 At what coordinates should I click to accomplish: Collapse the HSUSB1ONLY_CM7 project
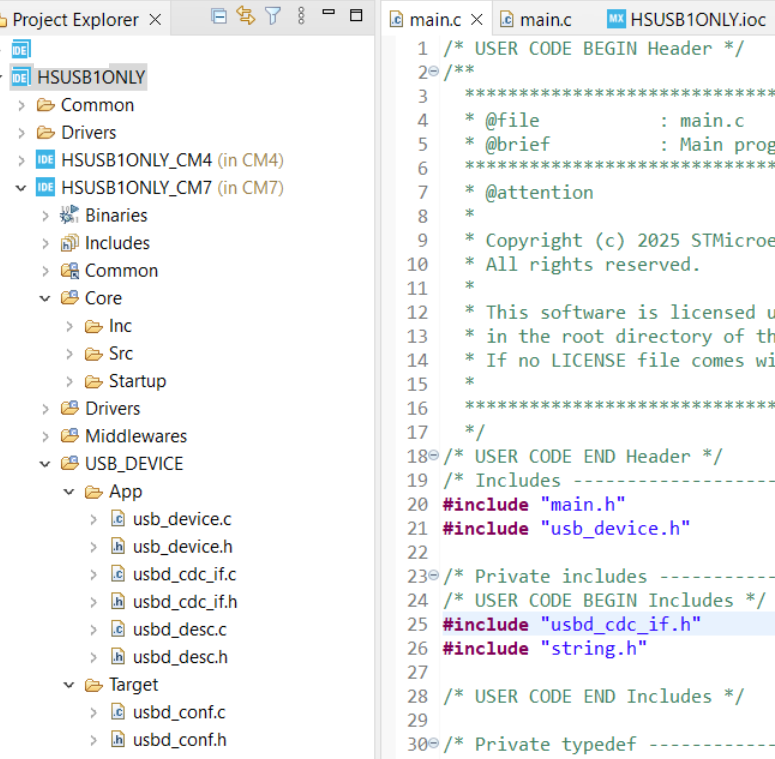[21, 188]
